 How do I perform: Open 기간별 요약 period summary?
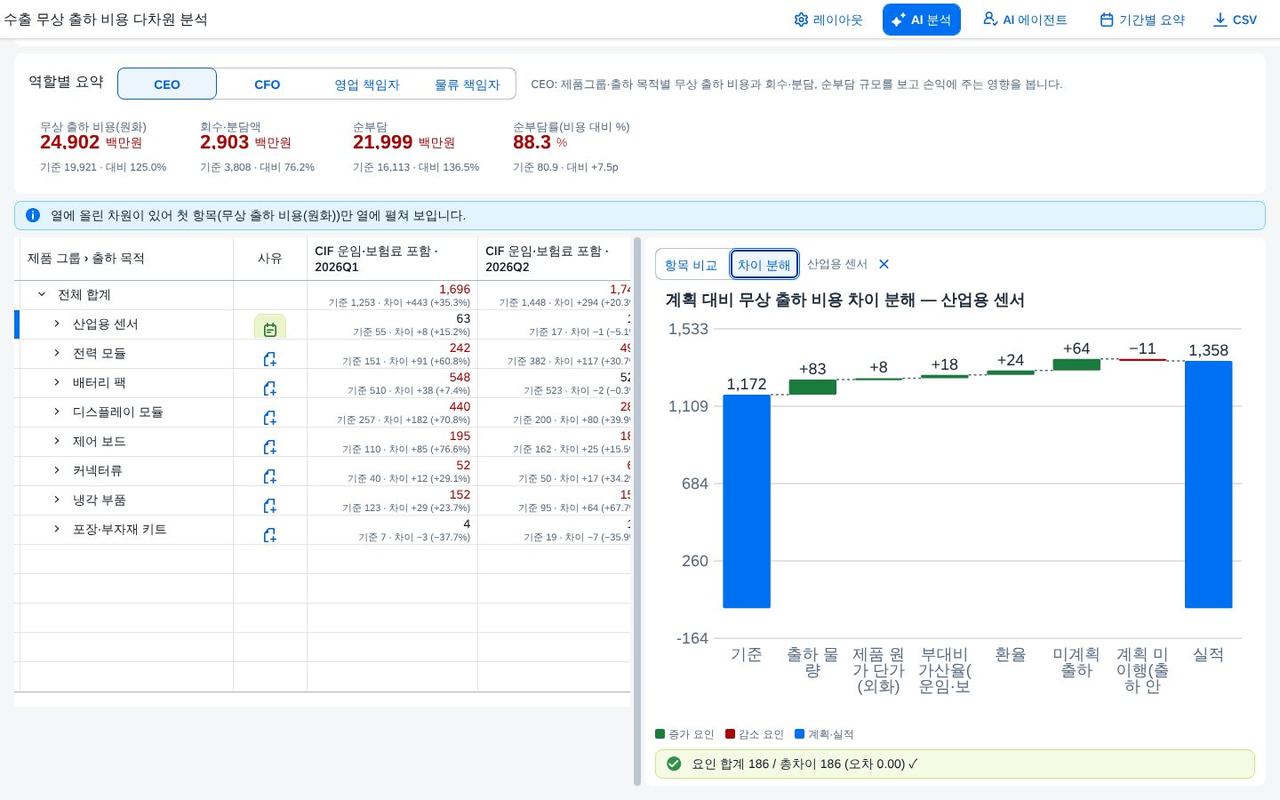1142,20
